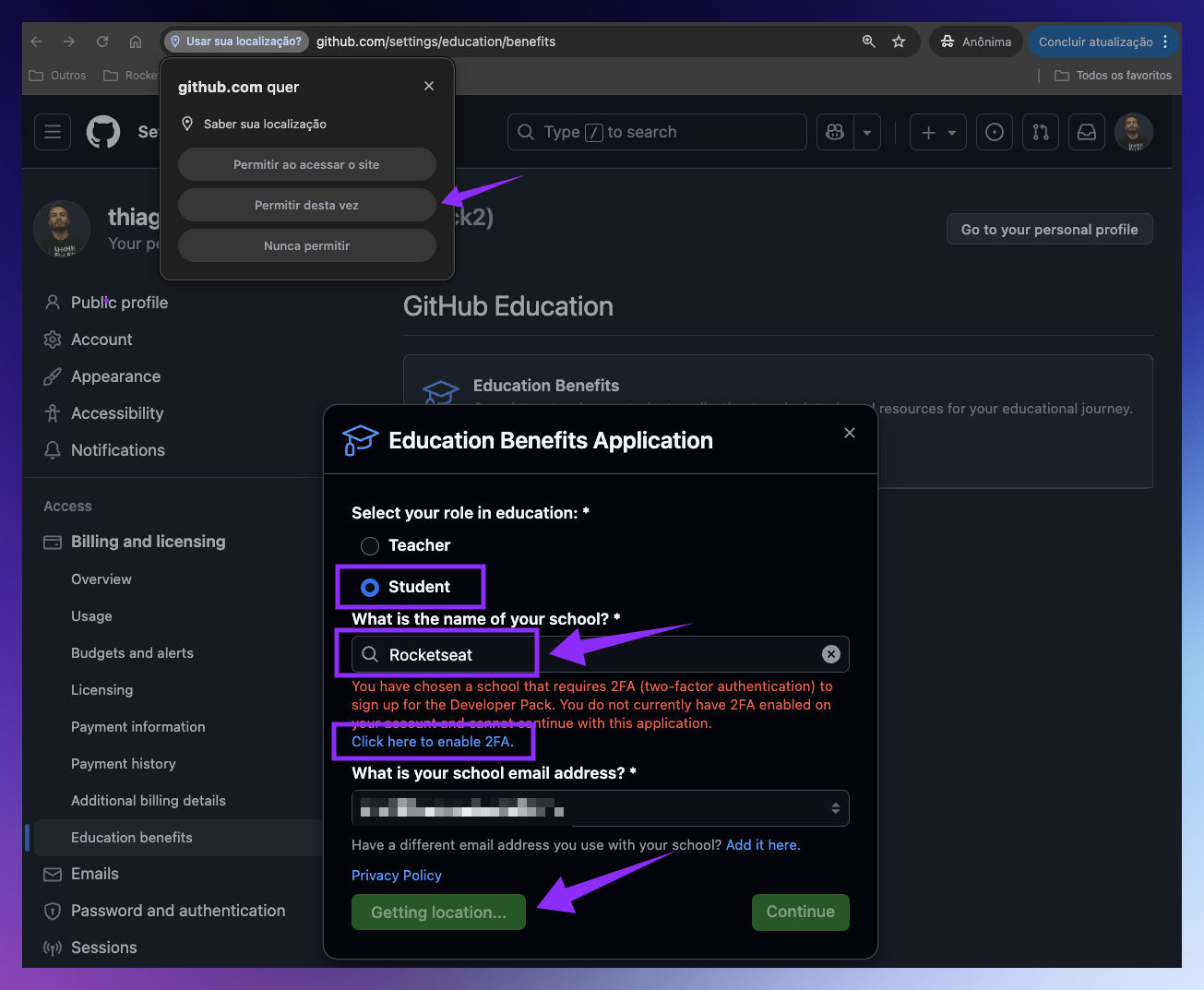Open Budgets and alerts
Viewport: 1204px width, 990px height.
click(x=132, y=653)
